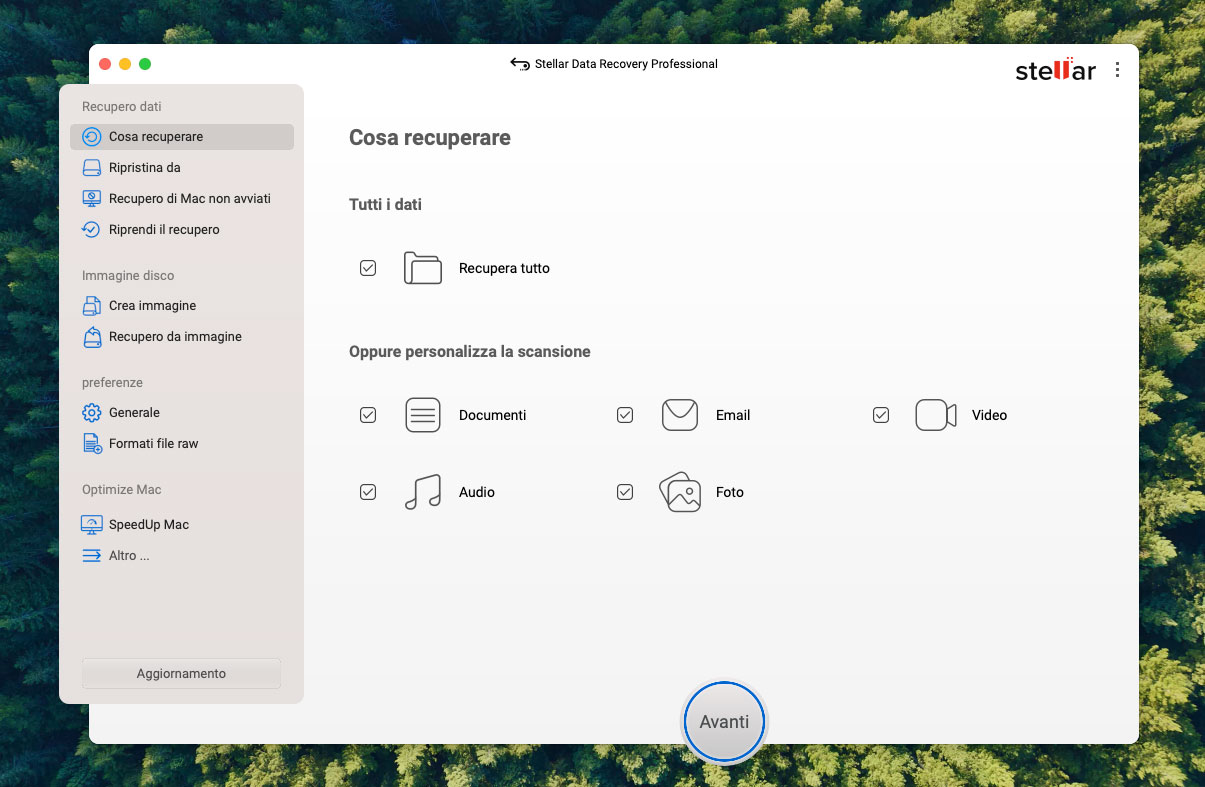Image resolution: width=1205 pixels, height=787 pixels.
Task: Open Formati file raw label
Action: pyautogui.click(x=154, y=444)
